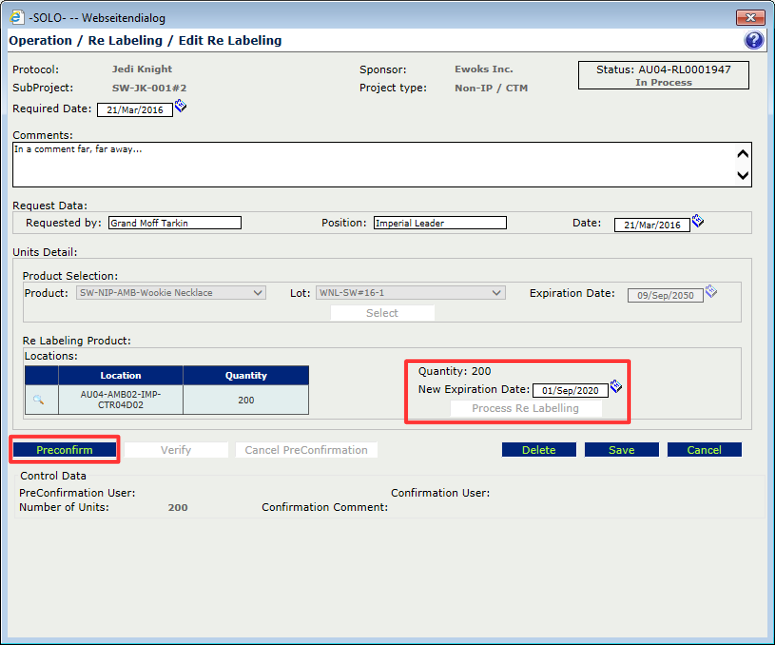Open calendar picker beside New Expiration Date
Screen dimensions: 775x645
tap(616, 386)
